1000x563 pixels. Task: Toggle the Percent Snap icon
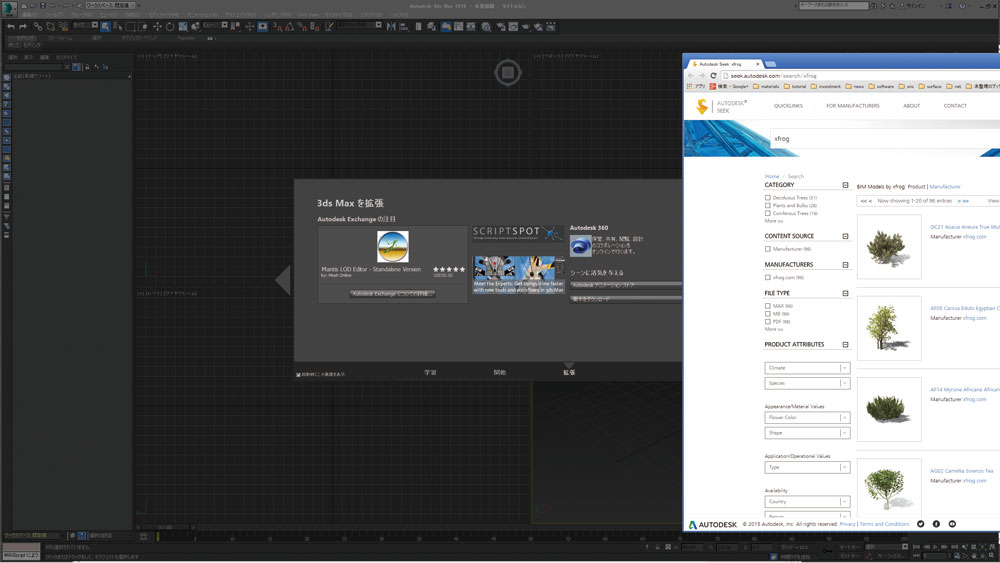click(302, 27)
